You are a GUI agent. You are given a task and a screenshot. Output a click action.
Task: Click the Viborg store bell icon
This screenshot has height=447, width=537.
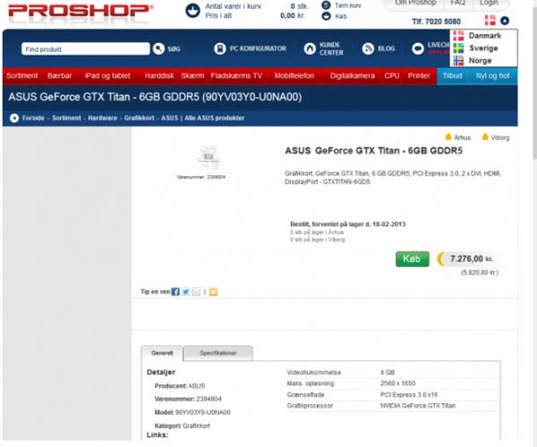tap(485, 137)
